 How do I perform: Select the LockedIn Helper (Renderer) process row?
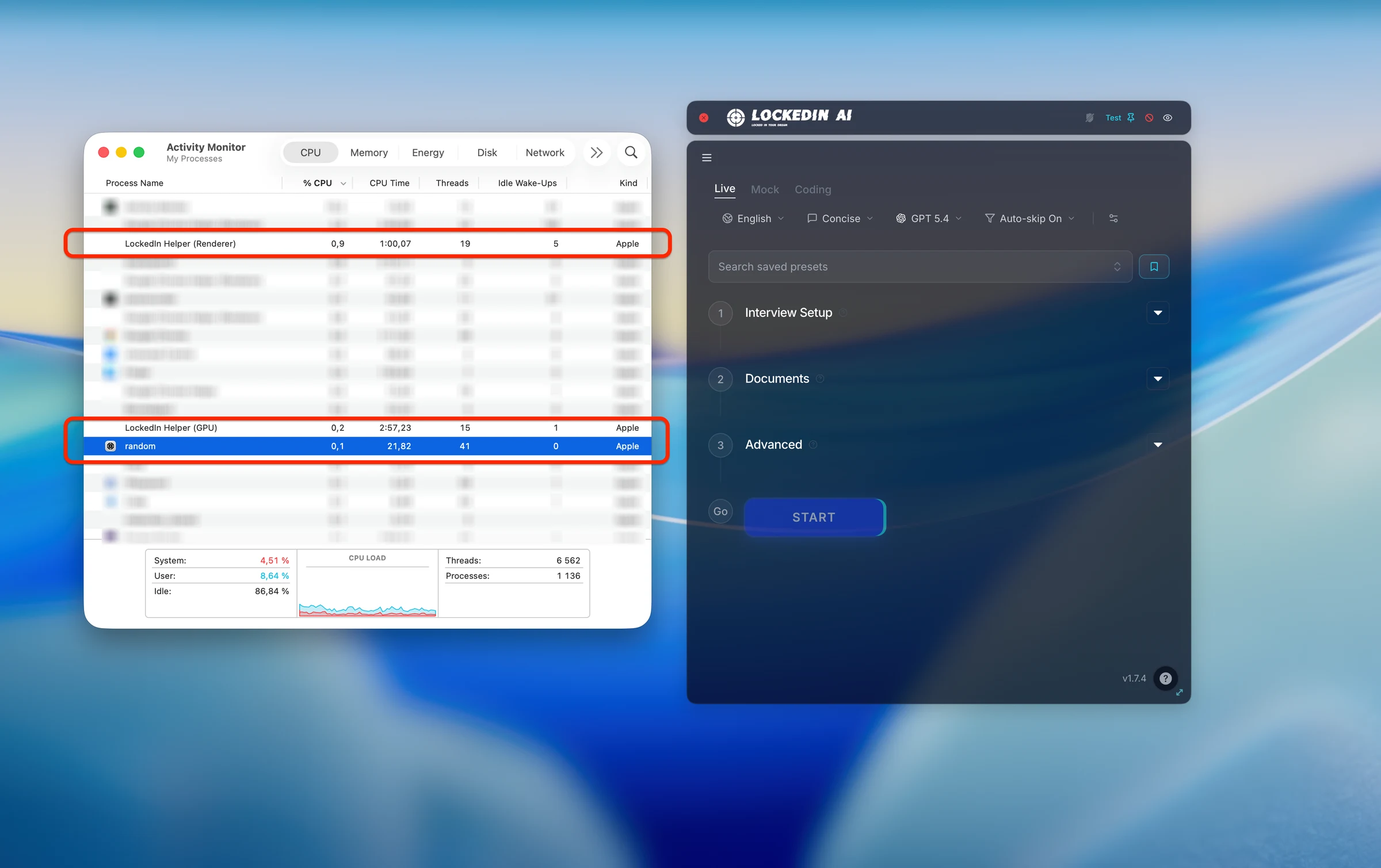pyautogui.click(x=367, y=243)
